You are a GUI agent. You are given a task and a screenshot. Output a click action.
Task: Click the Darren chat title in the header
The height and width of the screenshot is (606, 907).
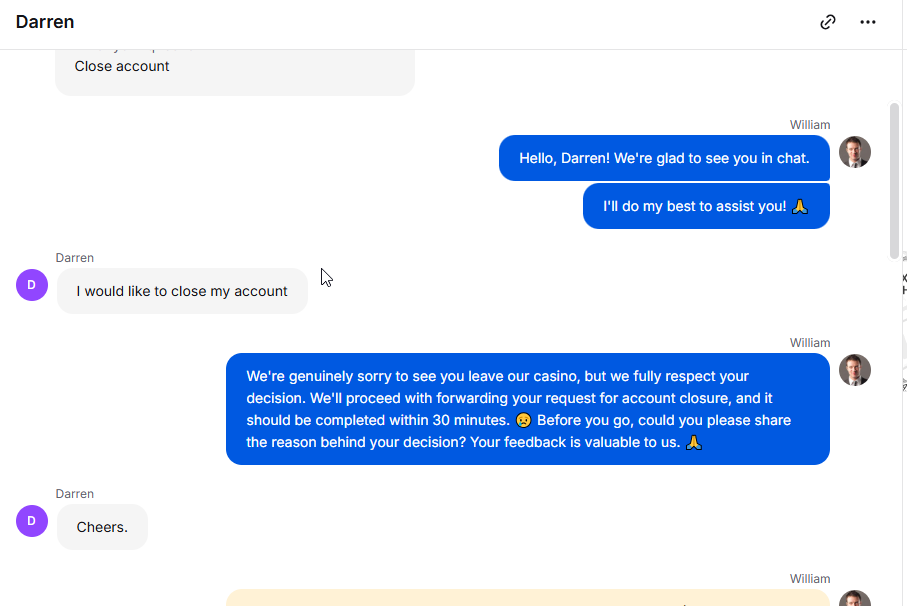pos(45,22)
